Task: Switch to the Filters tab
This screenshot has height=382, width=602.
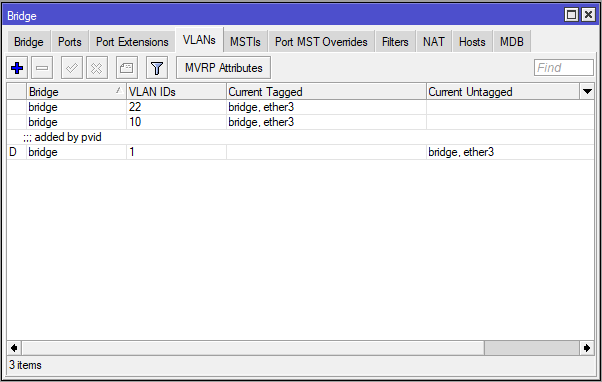Action: click(x=395, y=41)
